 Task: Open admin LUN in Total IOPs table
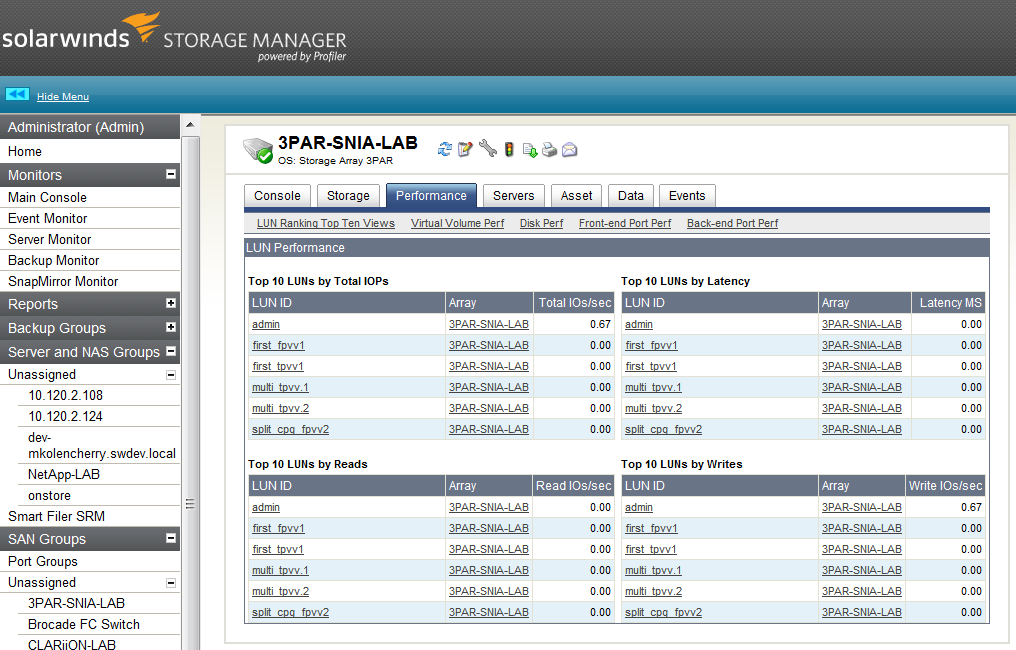[266, 324]
